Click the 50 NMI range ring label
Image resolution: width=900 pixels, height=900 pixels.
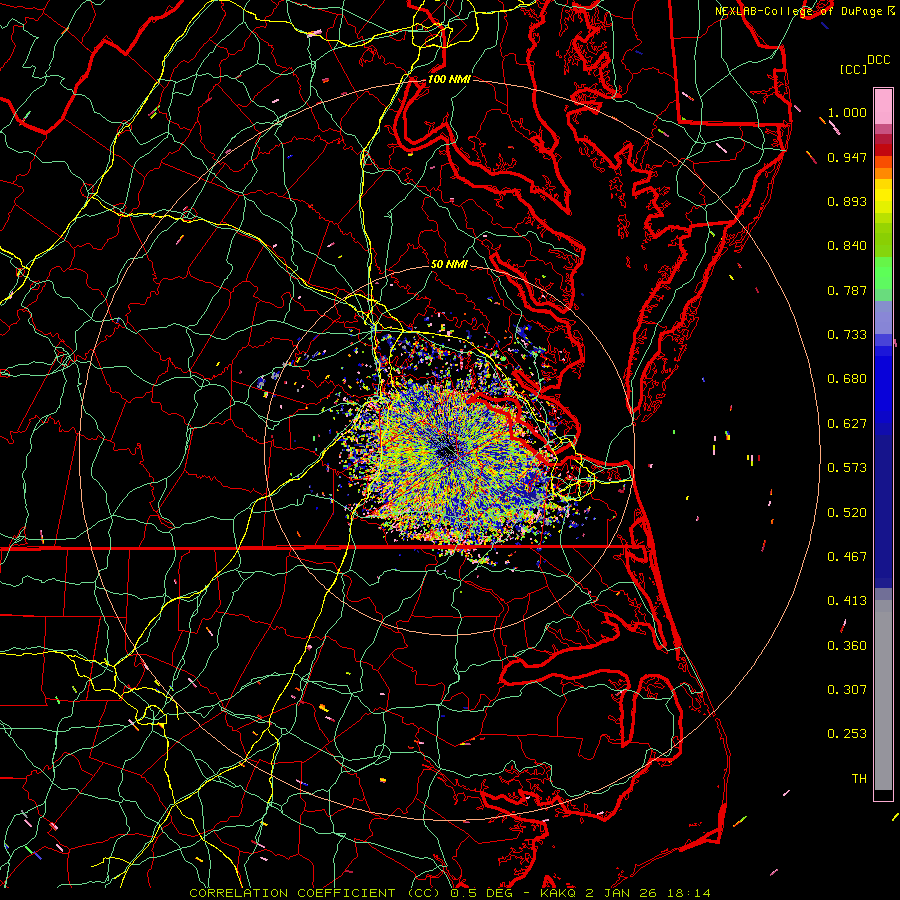coord(449,264)
